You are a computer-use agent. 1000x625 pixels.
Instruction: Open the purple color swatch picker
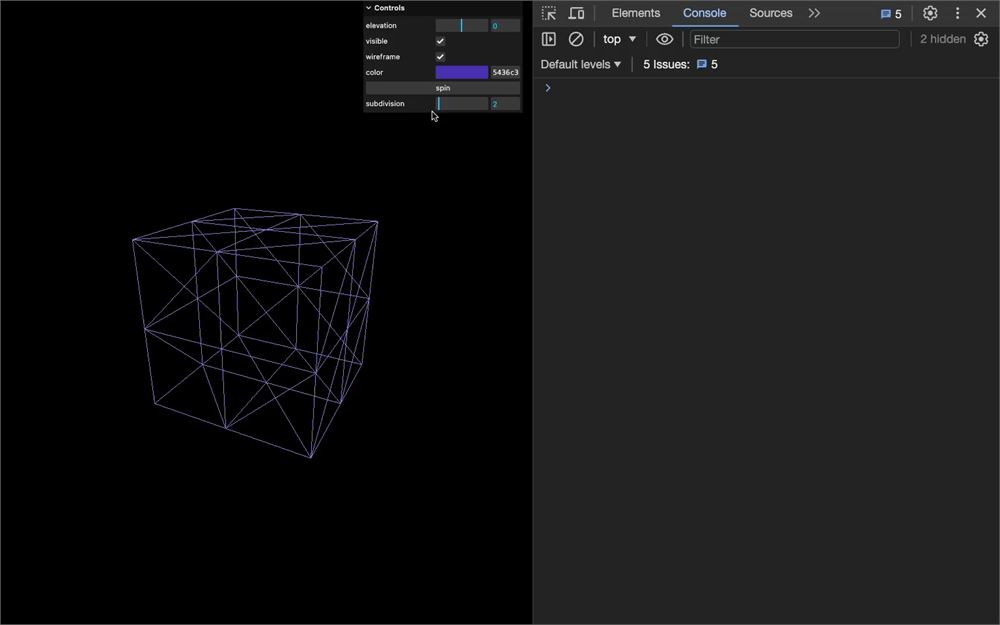pos(462,72)
